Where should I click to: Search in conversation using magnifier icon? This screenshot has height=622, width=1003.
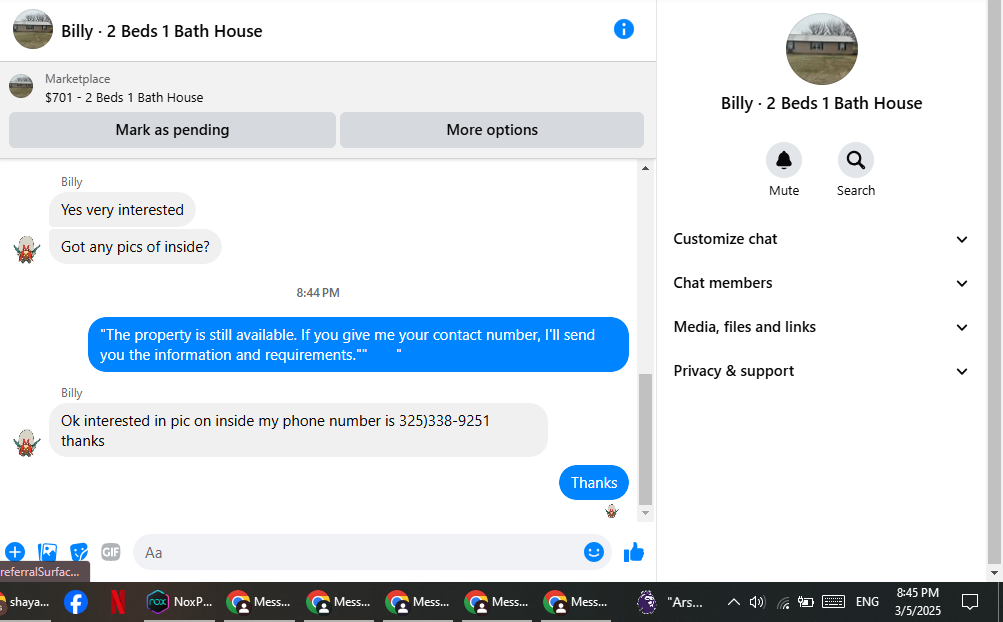tap(856, 160)
